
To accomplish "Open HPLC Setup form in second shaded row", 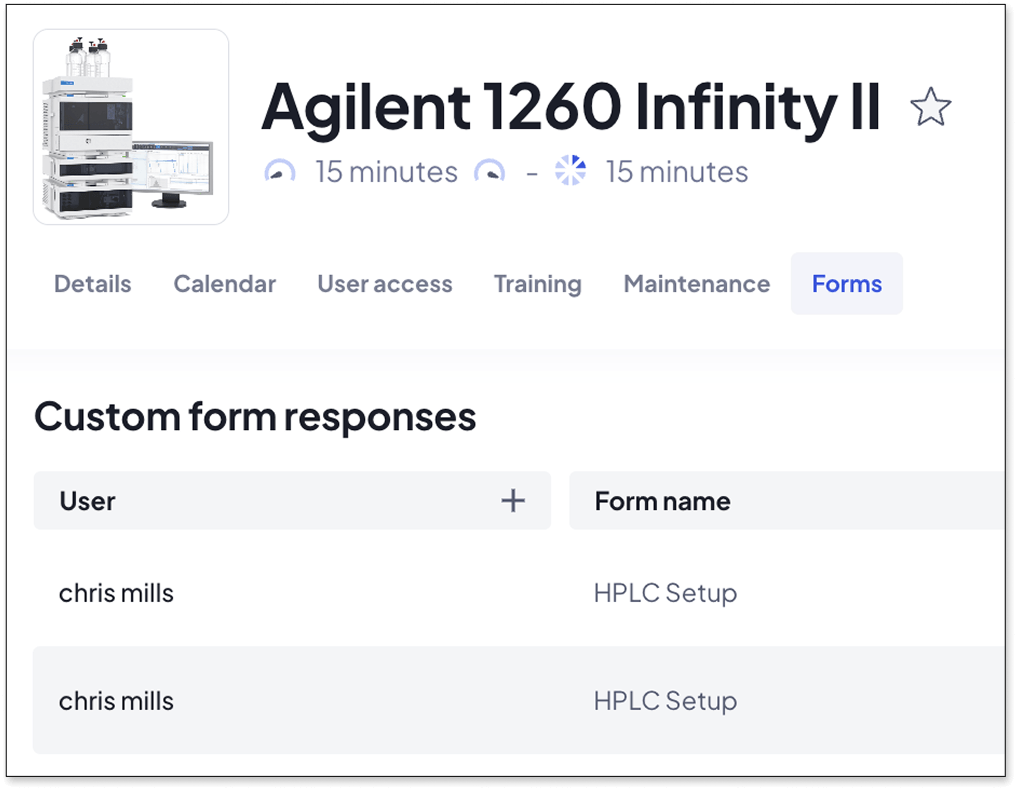I will click(x=665, y=701).
